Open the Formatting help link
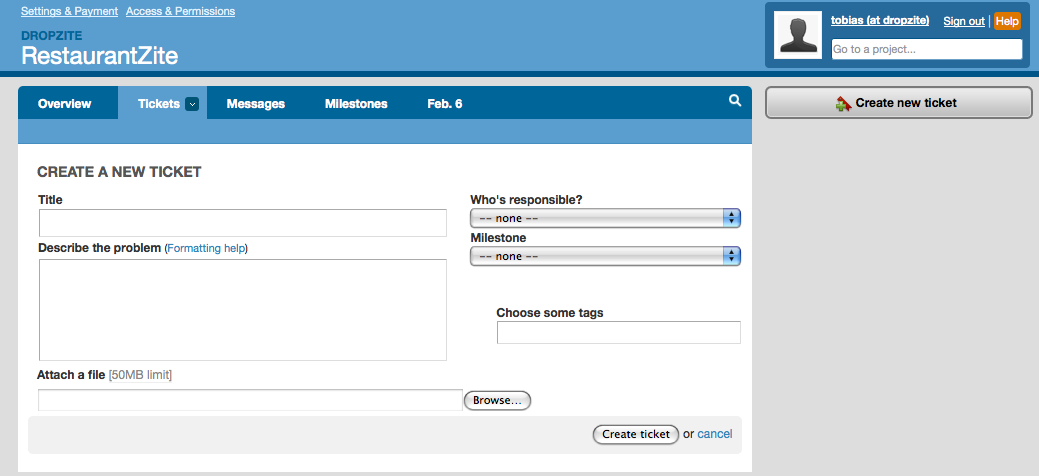1039x476 pixels. [x=206, y=248]
